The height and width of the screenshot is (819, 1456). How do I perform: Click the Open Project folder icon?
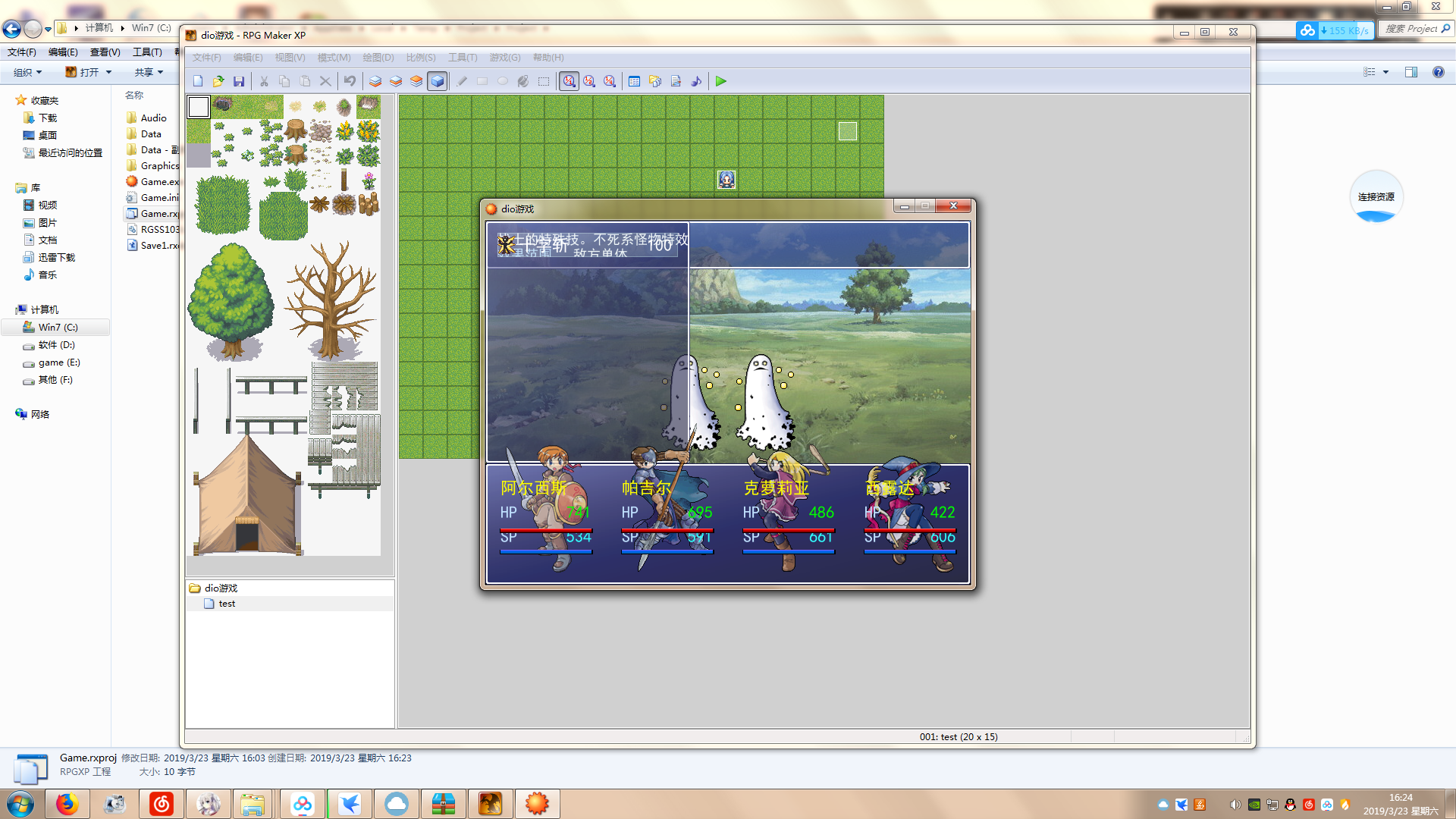tap(218, 81)
